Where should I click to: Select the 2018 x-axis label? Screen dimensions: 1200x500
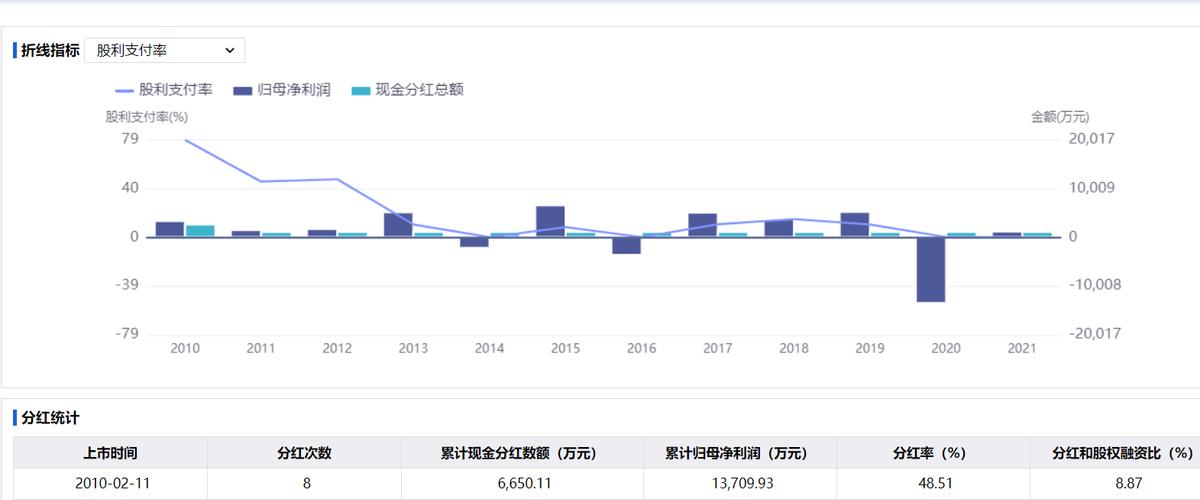tap(793, 348)
